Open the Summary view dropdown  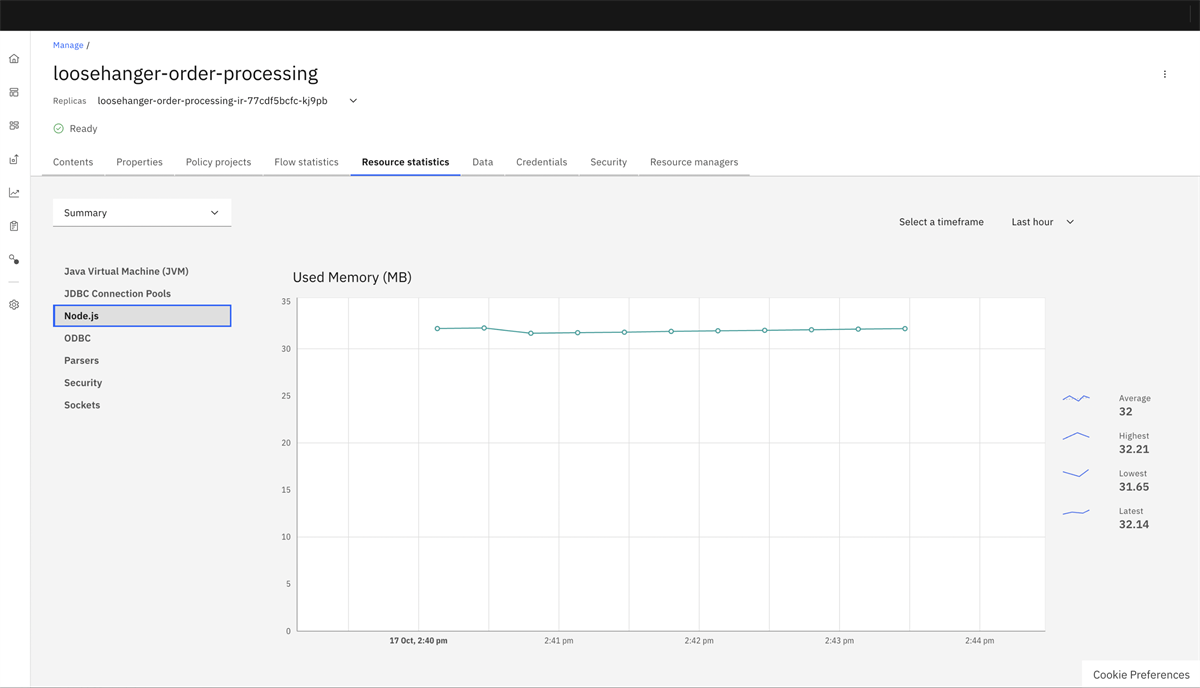pos(141,212)
